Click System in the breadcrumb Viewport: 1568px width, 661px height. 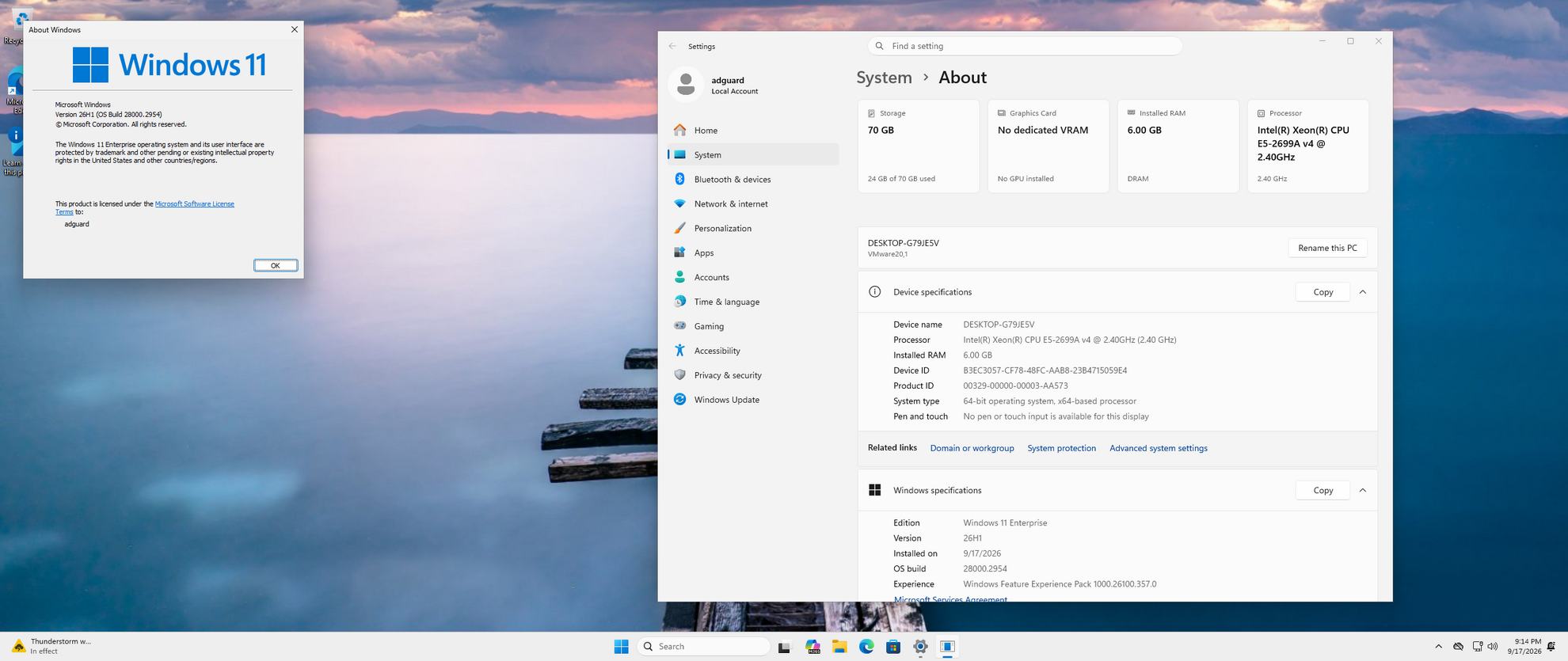click(884, 78)
